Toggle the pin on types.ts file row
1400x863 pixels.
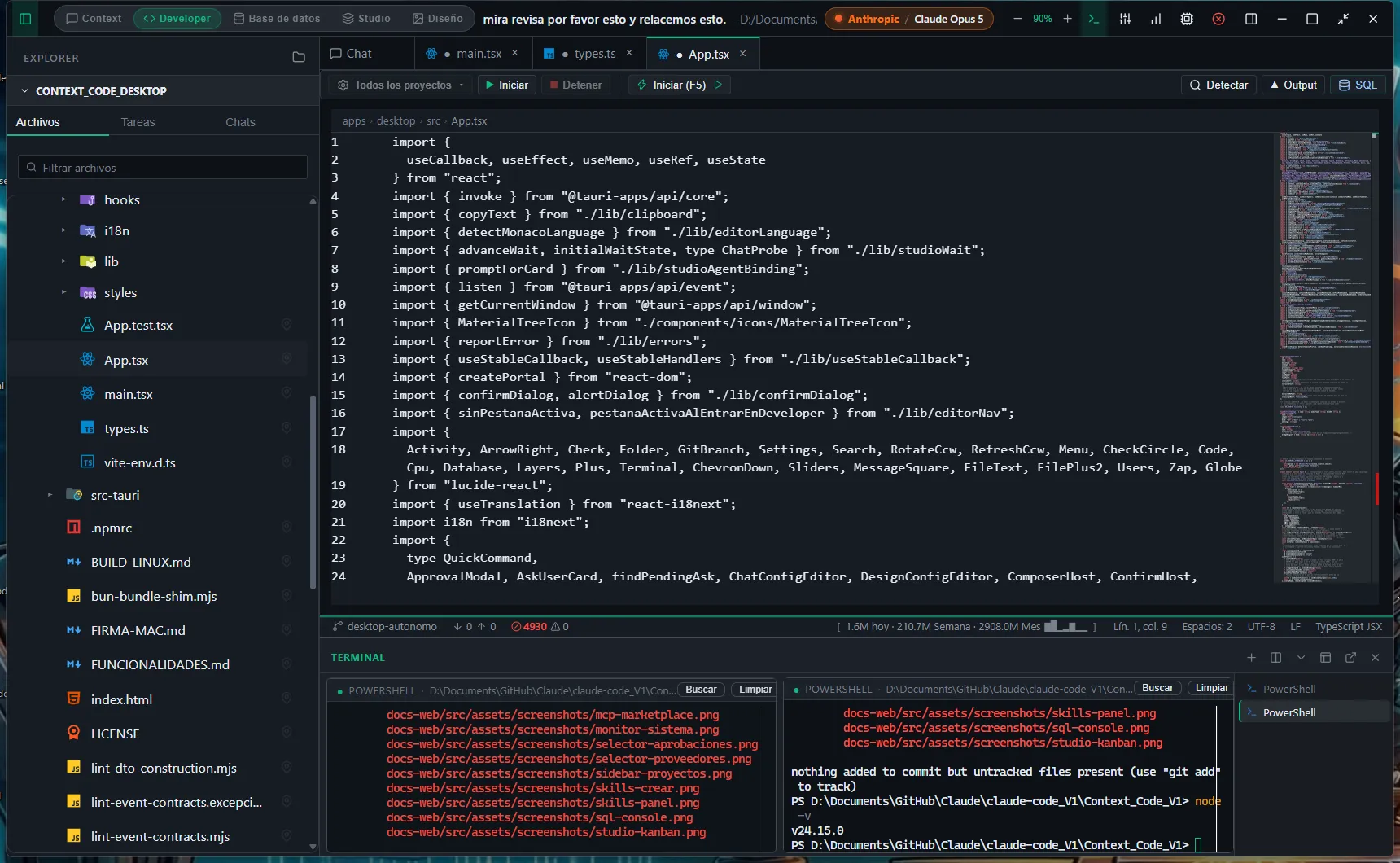click(287, 428)
